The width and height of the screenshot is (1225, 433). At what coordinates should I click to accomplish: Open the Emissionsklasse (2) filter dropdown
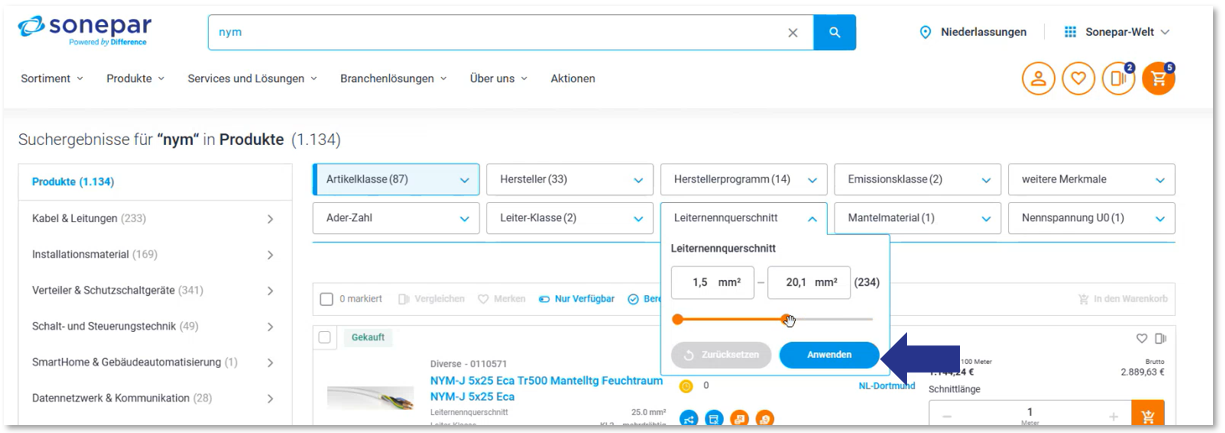(x=918, y=180)
